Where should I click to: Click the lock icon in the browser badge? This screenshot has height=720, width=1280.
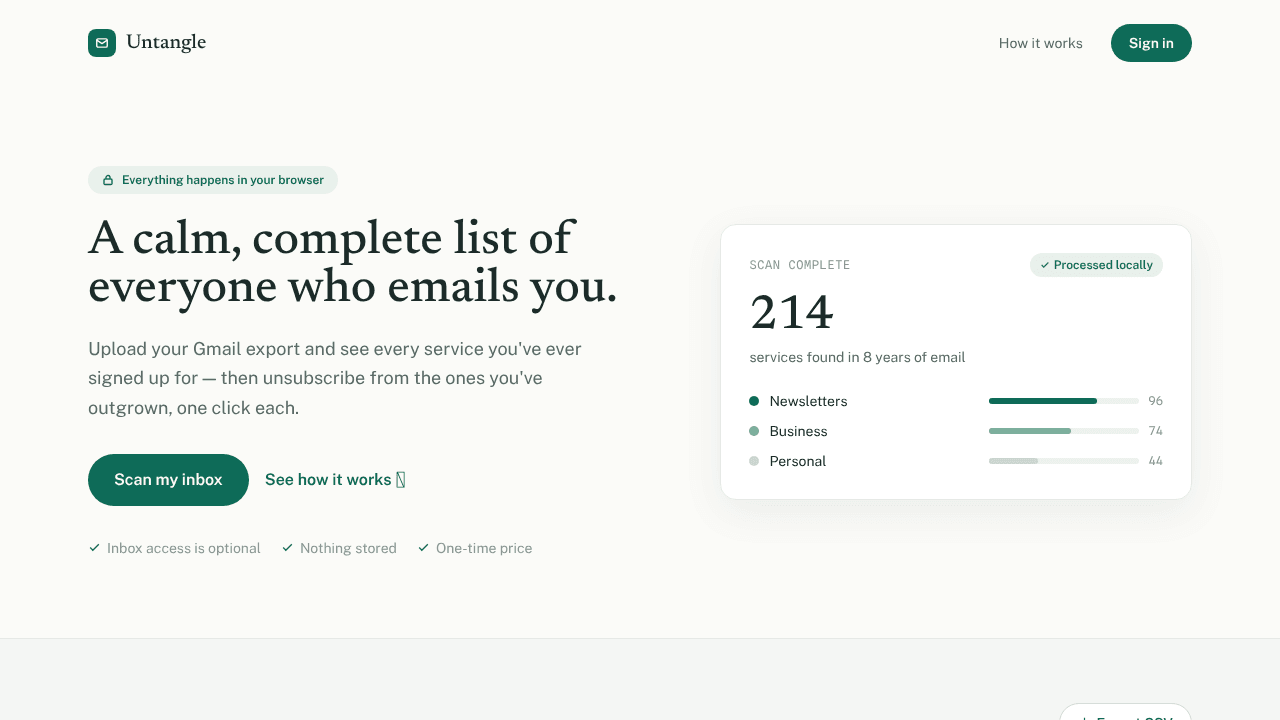click(108, 180)
